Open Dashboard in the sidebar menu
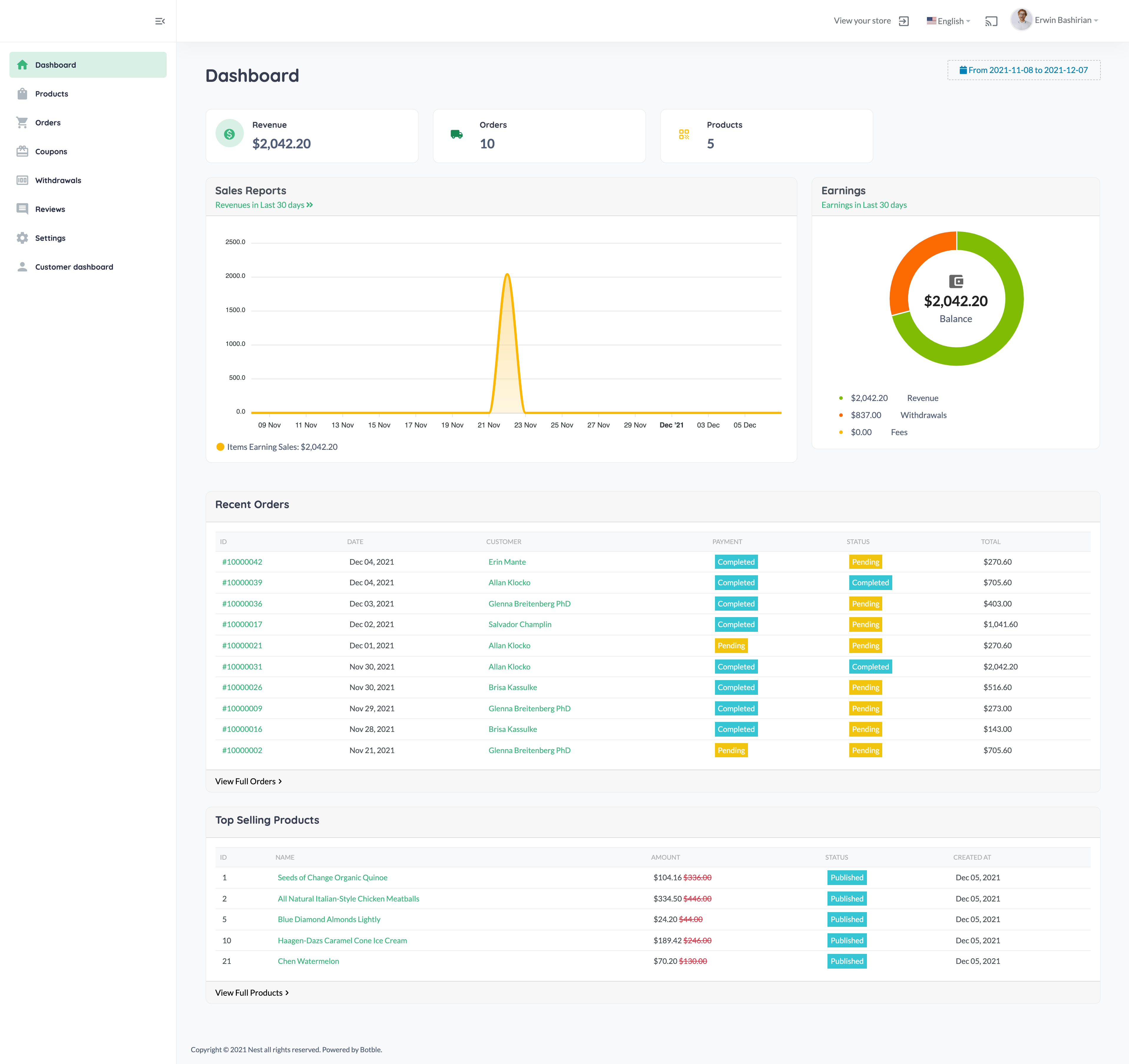The height and width of the screenshot is (1064, 1129). click(x=88, y=65)
